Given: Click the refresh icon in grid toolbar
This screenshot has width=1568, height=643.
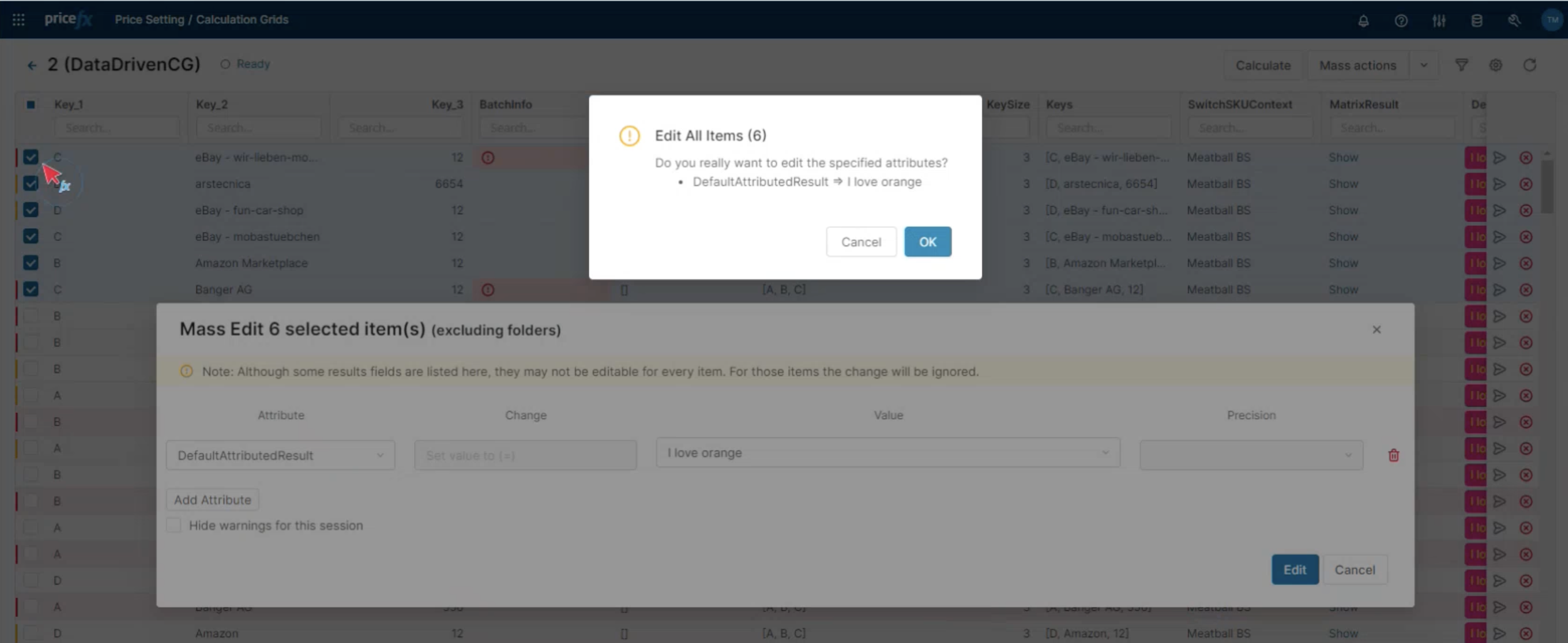Looking at the screenshot, I should 1529,65.
